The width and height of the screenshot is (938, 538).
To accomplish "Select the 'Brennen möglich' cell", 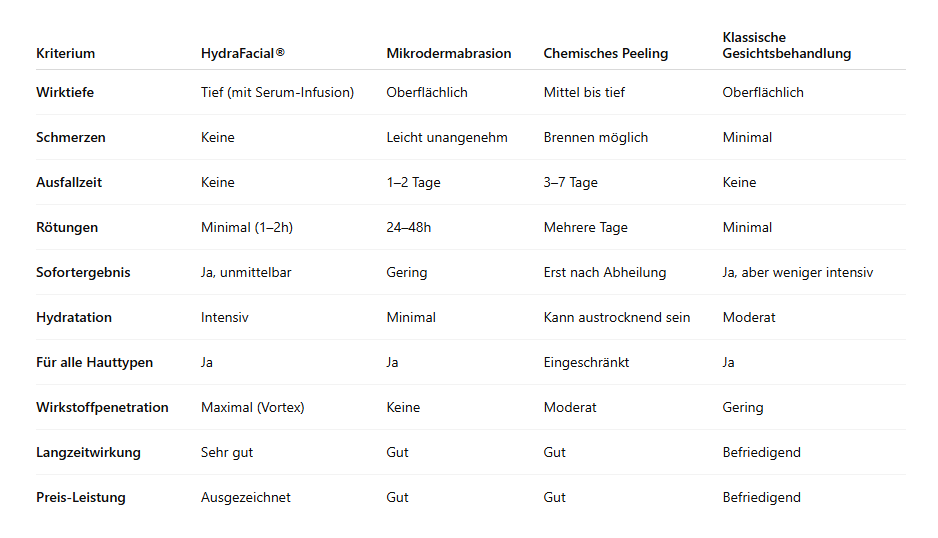I will pyautogui.click(x=595, y=137).
